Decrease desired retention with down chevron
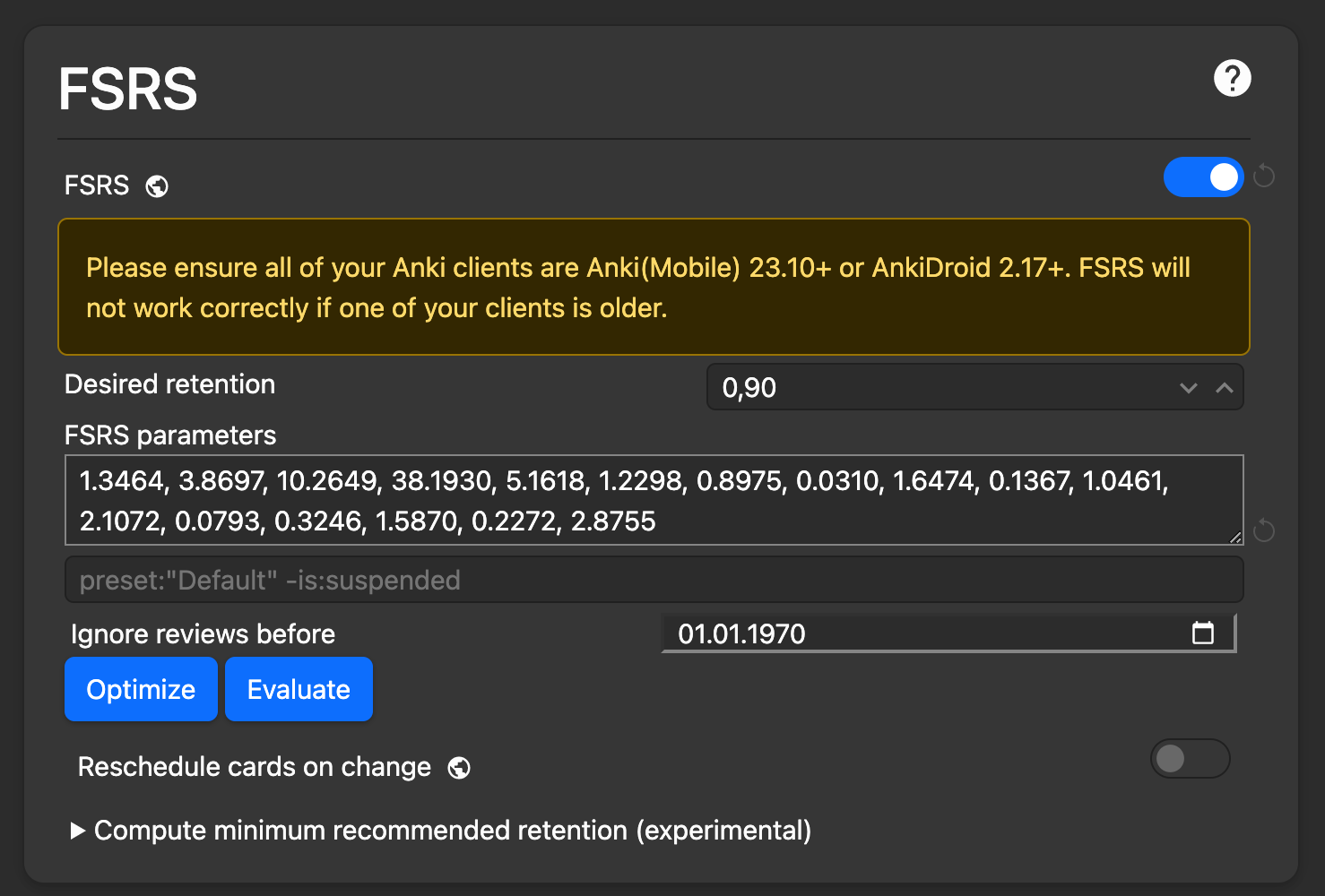 1189,388
